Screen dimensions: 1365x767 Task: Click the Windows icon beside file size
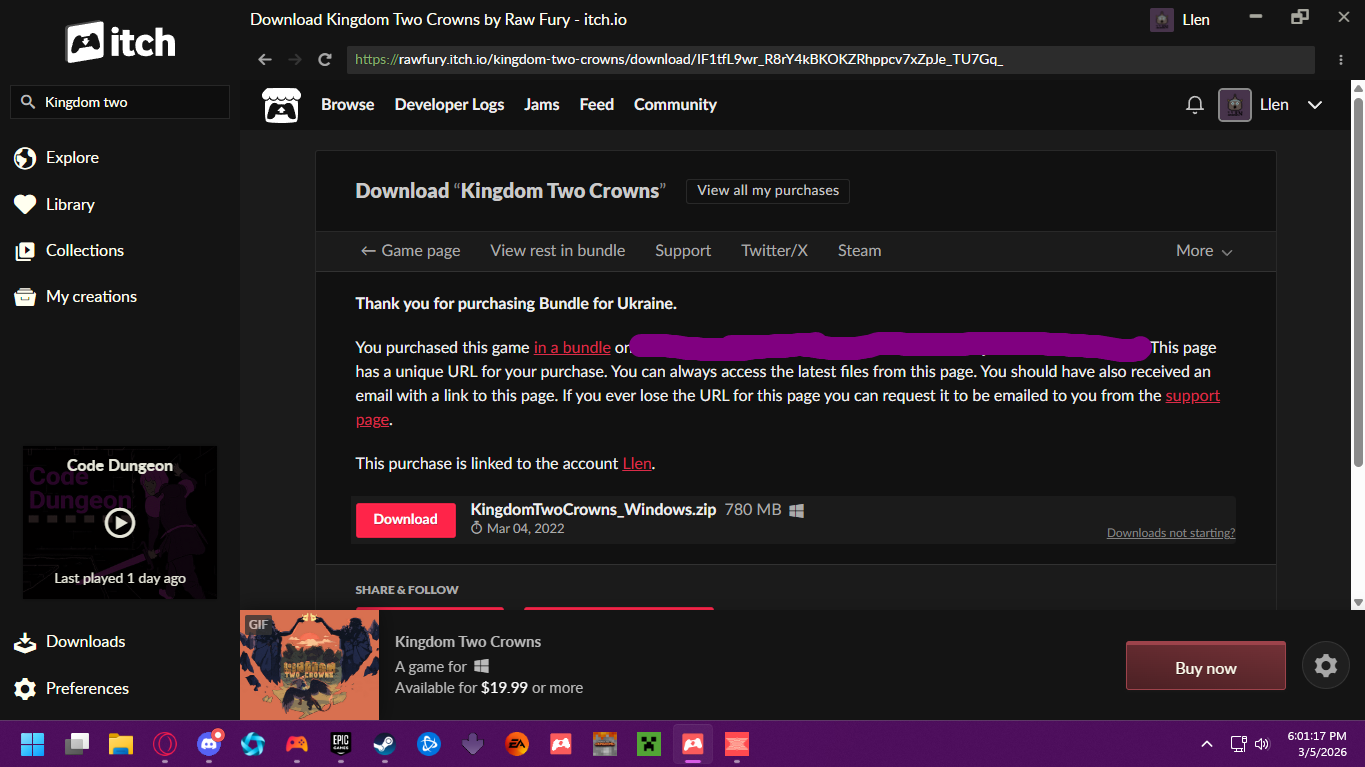tap(797, 510)
